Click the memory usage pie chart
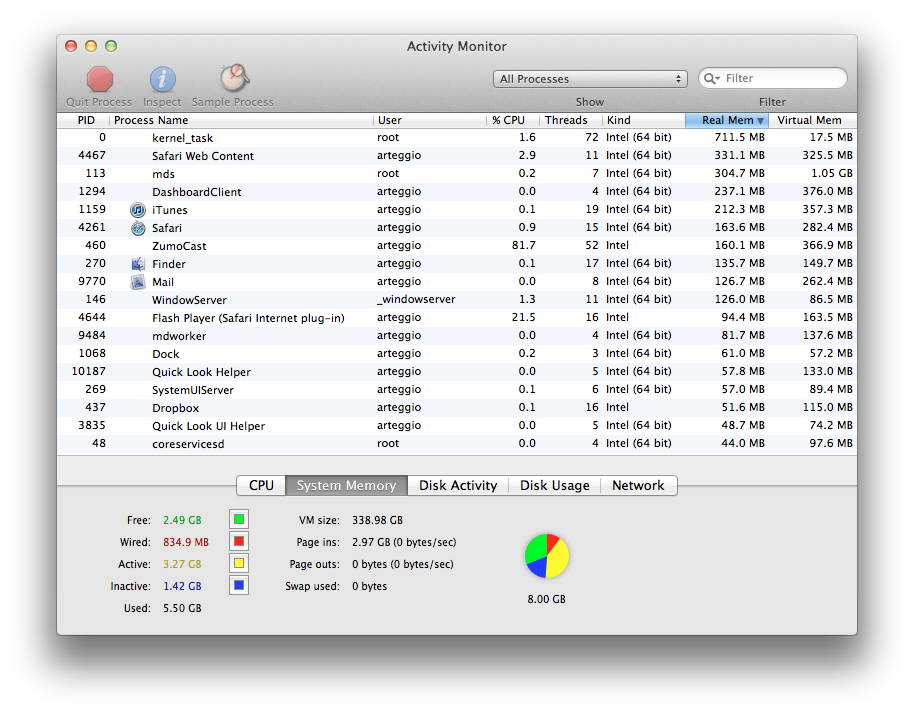Image resolution: width=914 pixels, height=714 pixels. [x=547, y=556]
